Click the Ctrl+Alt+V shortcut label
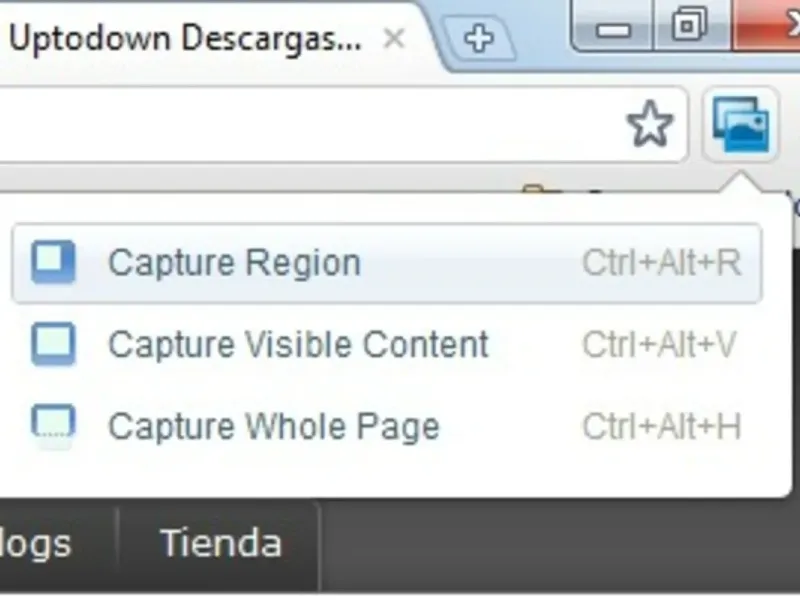Viewport: 800px width, 600px height. point(659,345)
